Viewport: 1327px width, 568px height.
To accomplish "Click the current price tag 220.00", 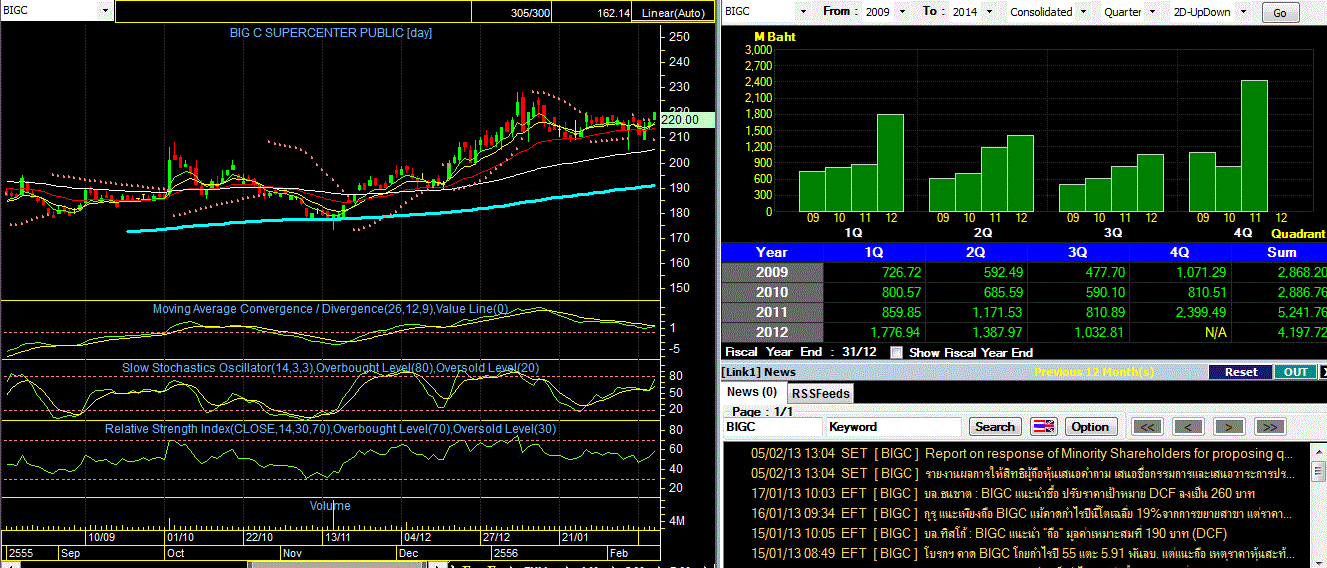I will pyautogui.click(x=685, y=119).
